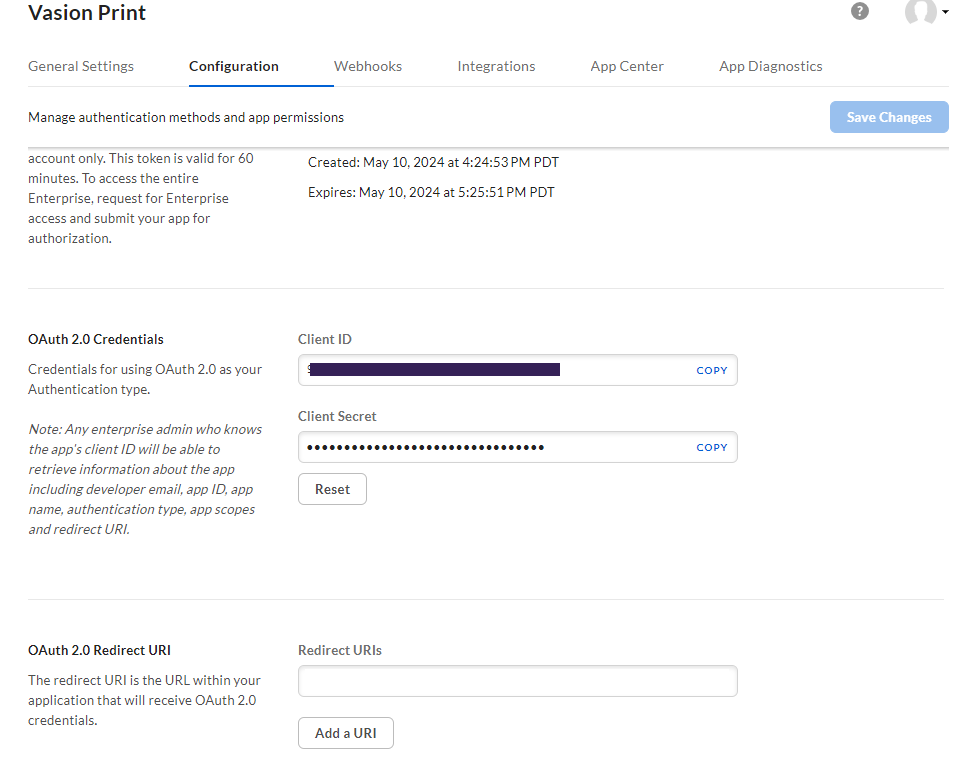
Task: Open the user avatar account menu
Action: click(x=920, y=11)
